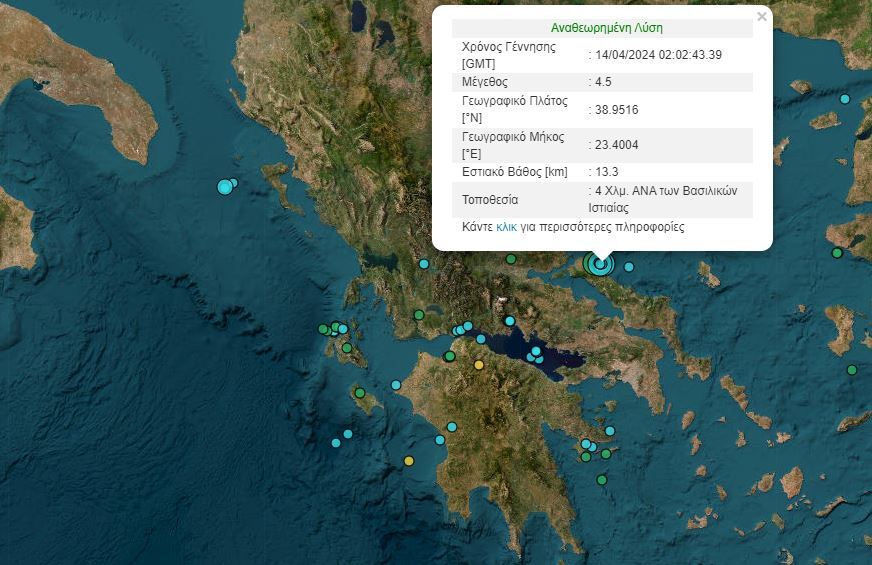The width and height of the screenshot is (872, 565).
Task: Click the yellow marker in sea southwest of Peloponnese
Action: coord(408,461)
